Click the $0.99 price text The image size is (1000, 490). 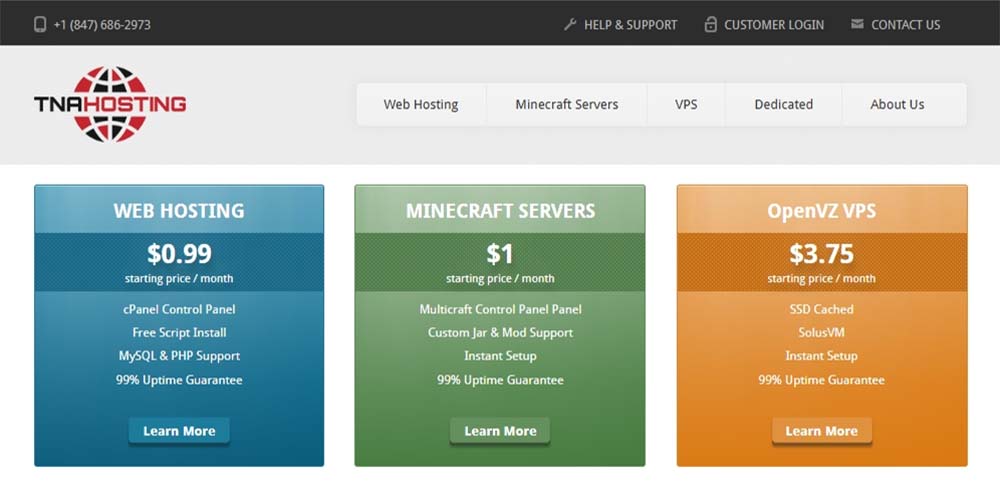(x=179, y=254)
